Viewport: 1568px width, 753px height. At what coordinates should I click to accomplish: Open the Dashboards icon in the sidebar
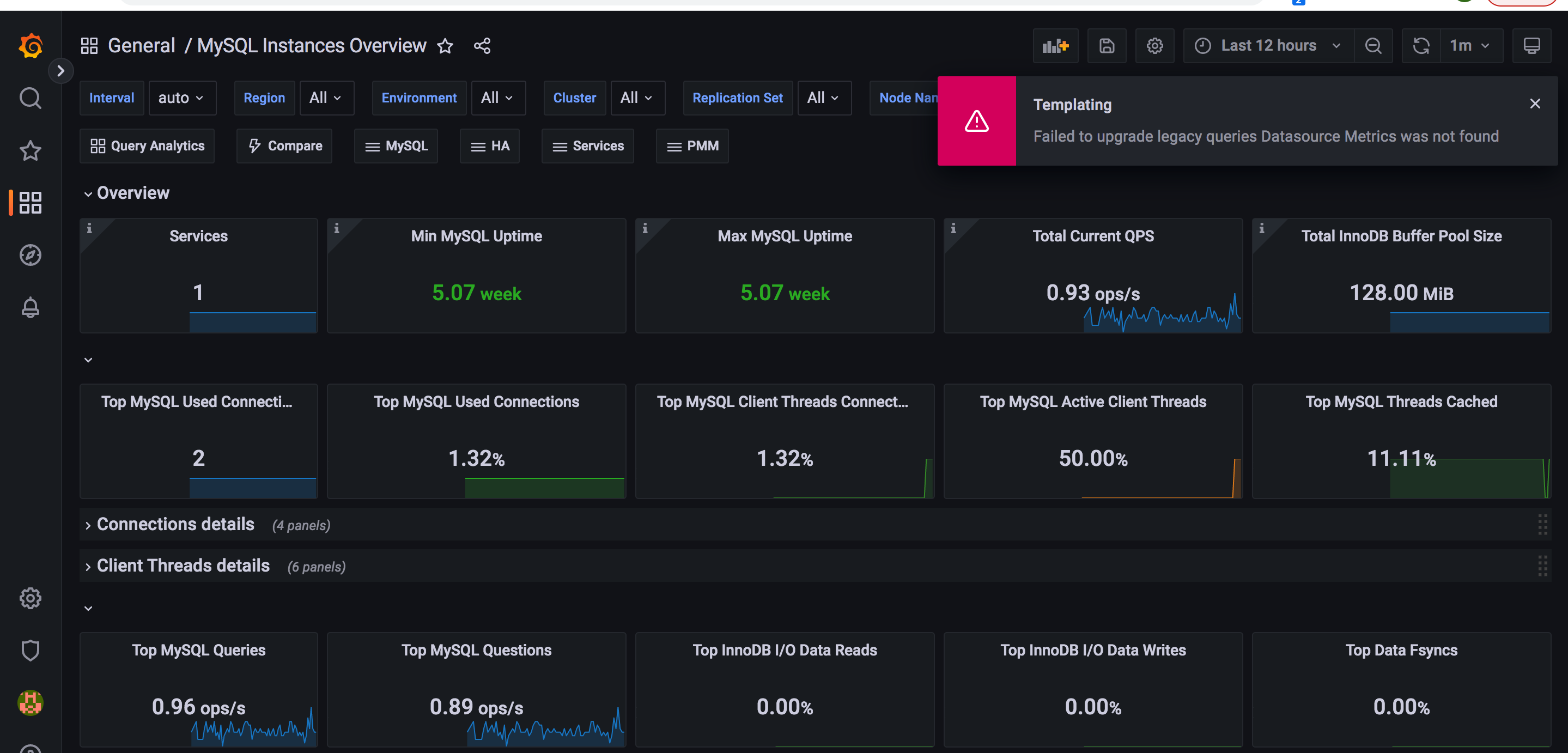[31, 203]
